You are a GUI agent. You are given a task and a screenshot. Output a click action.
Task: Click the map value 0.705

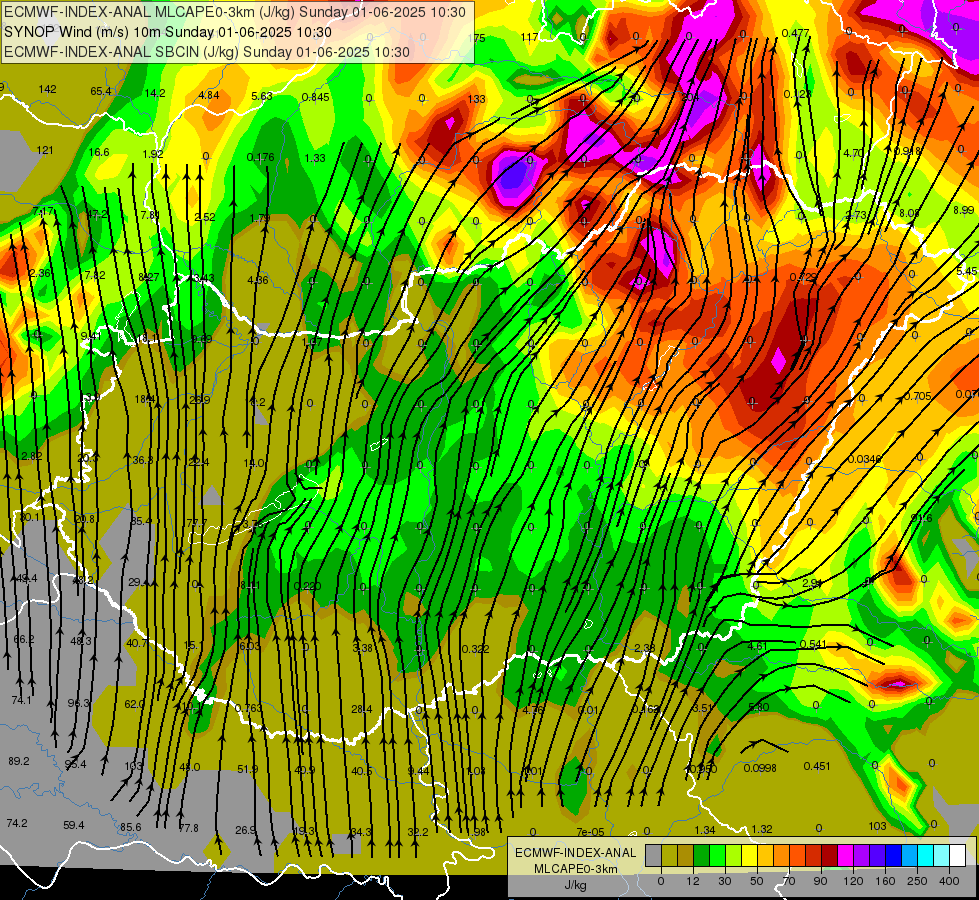[x=917, y=396]
